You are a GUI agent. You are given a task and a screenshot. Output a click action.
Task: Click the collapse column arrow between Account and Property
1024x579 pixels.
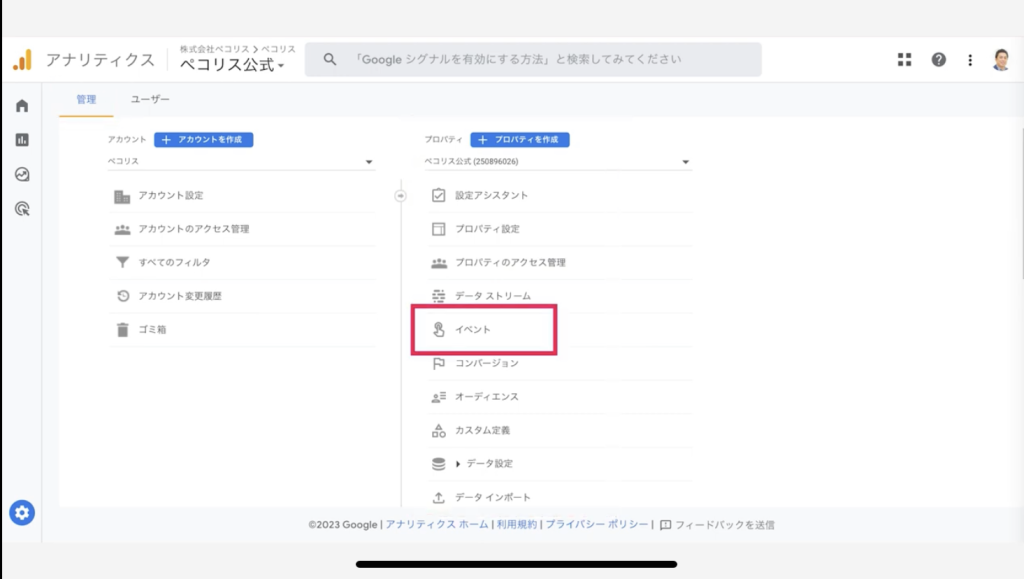pos(400,196)
